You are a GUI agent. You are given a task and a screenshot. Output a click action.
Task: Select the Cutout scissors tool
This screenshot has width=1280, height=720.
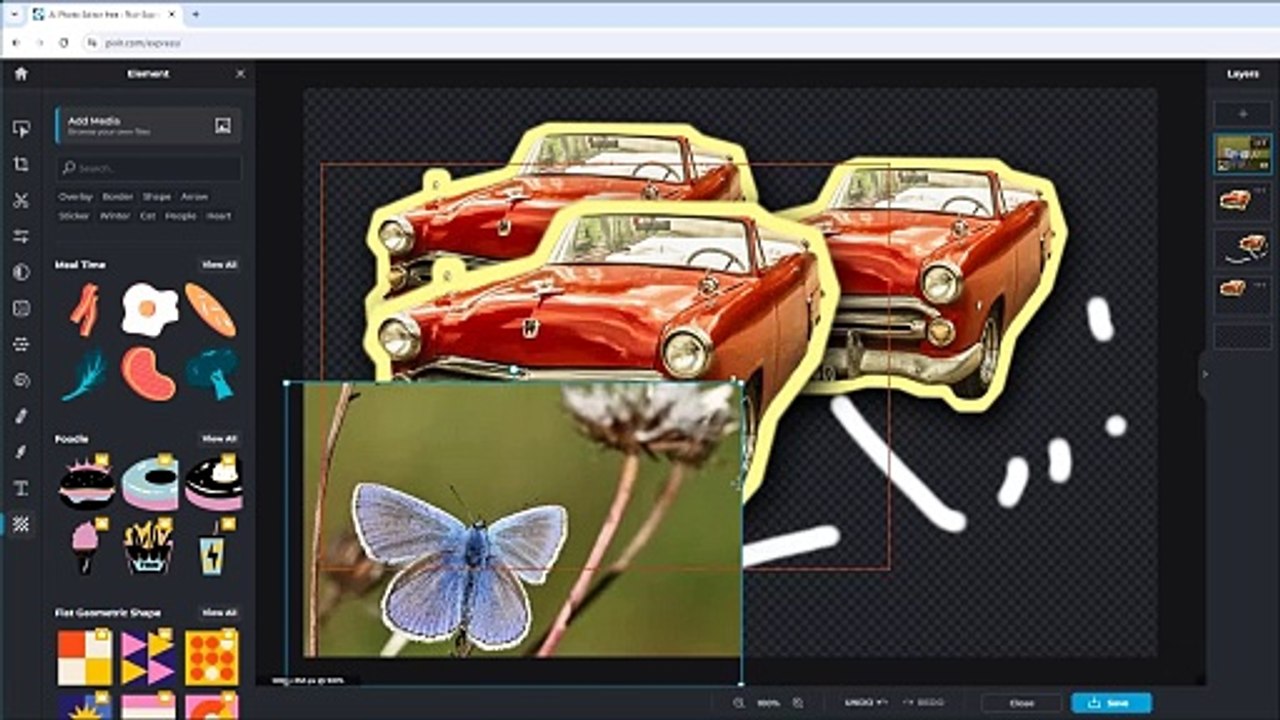point(21,200)
